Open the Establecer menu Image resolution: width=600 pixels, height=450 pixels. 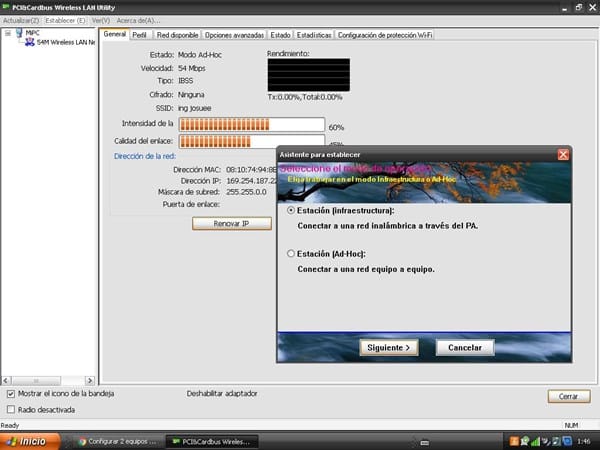pyautogui.click(x=66, y=20)
